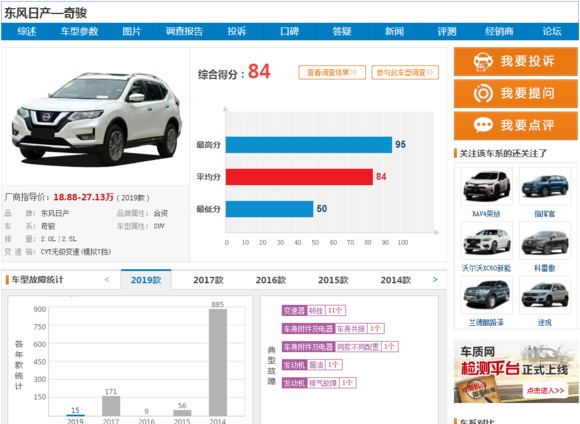Screen dimensions: 580x424
Task: Open the 车型参数 navigation tab
Action: [x=80, y=31]
